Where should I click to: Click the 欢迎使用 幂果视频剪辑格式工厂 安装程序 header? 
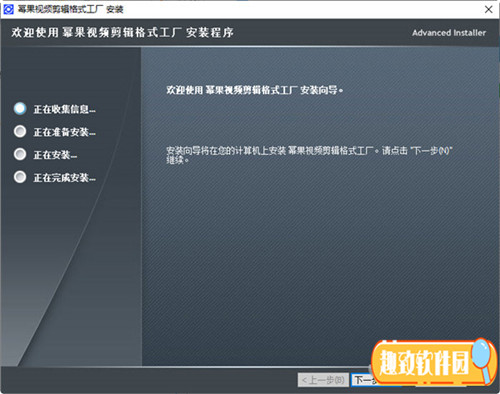122,33
